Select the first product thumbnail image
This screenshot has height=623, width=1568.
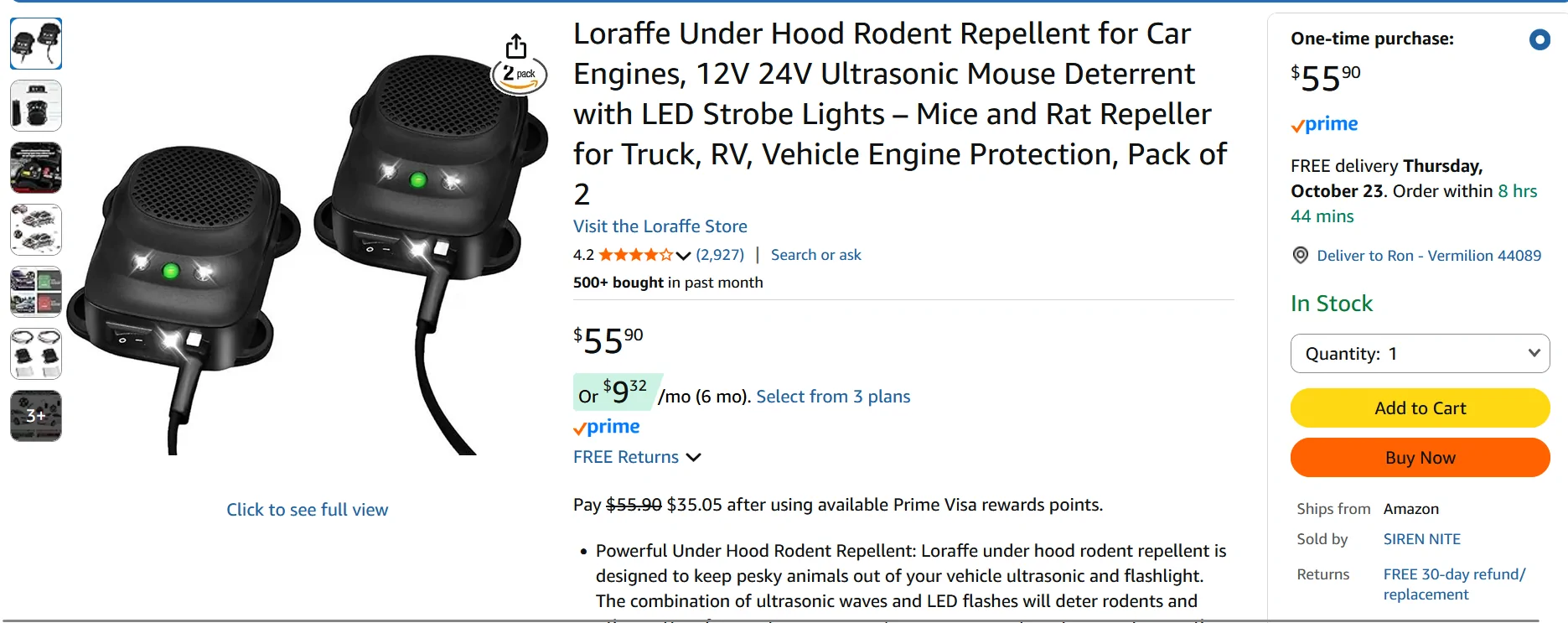click(x=36, y=44)
